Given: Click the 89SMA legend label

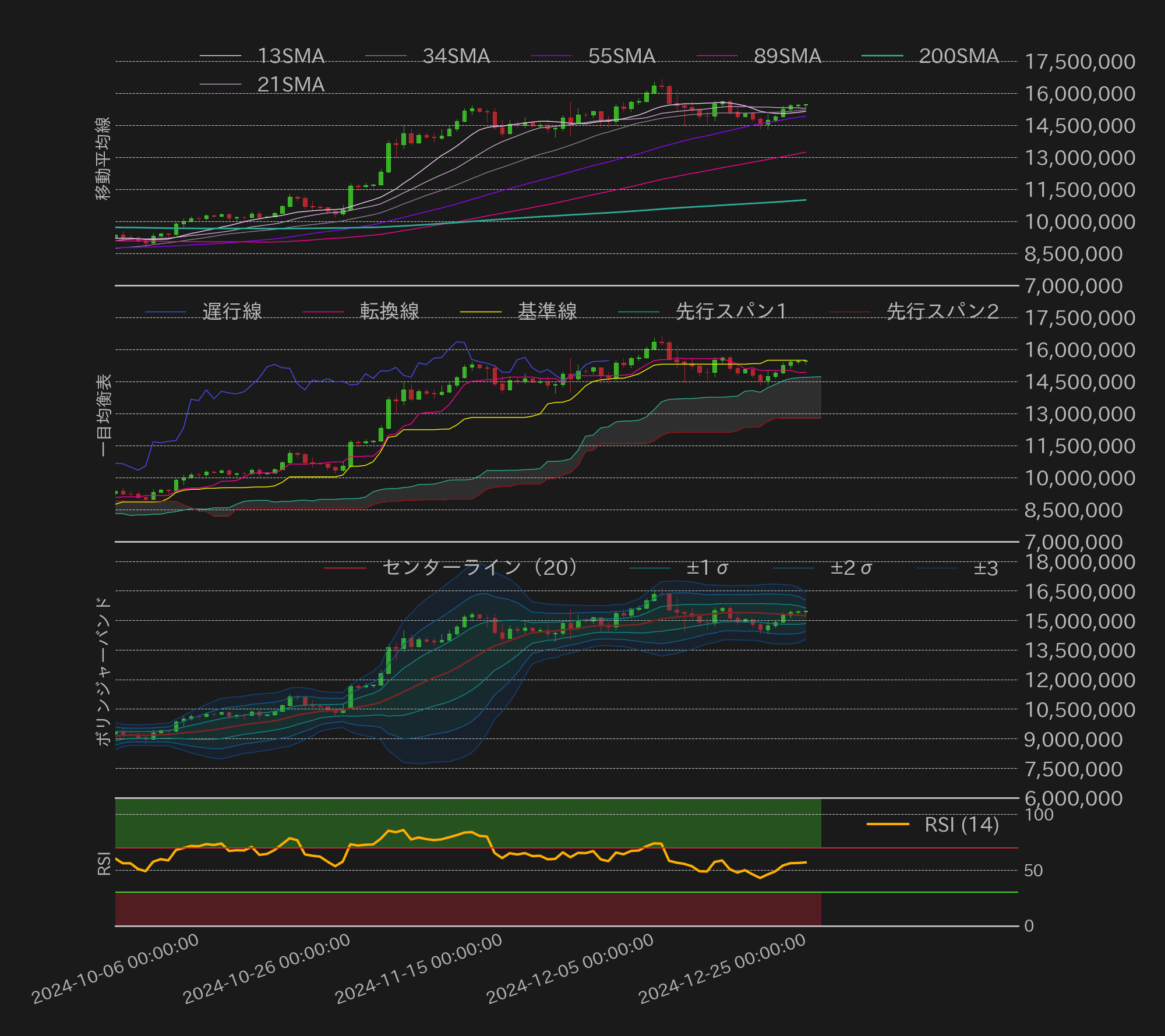Looking at the screenshot, I should 787,56.
